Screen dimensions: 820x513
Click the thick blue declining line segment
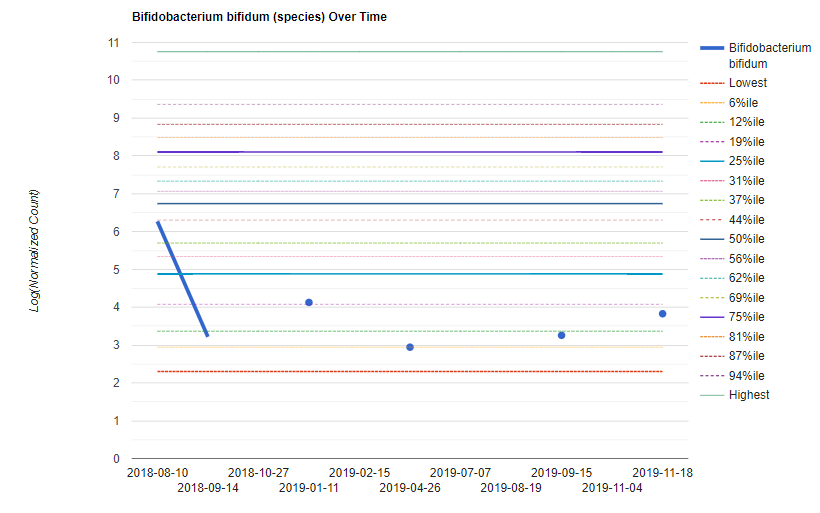[x=182, y=279]
